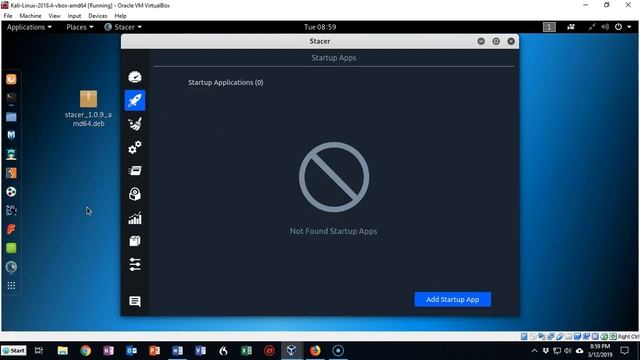Open Excel from the Windows taskbar
The image size is (640, 360).
pyautogui.click(x=246, y=351)
